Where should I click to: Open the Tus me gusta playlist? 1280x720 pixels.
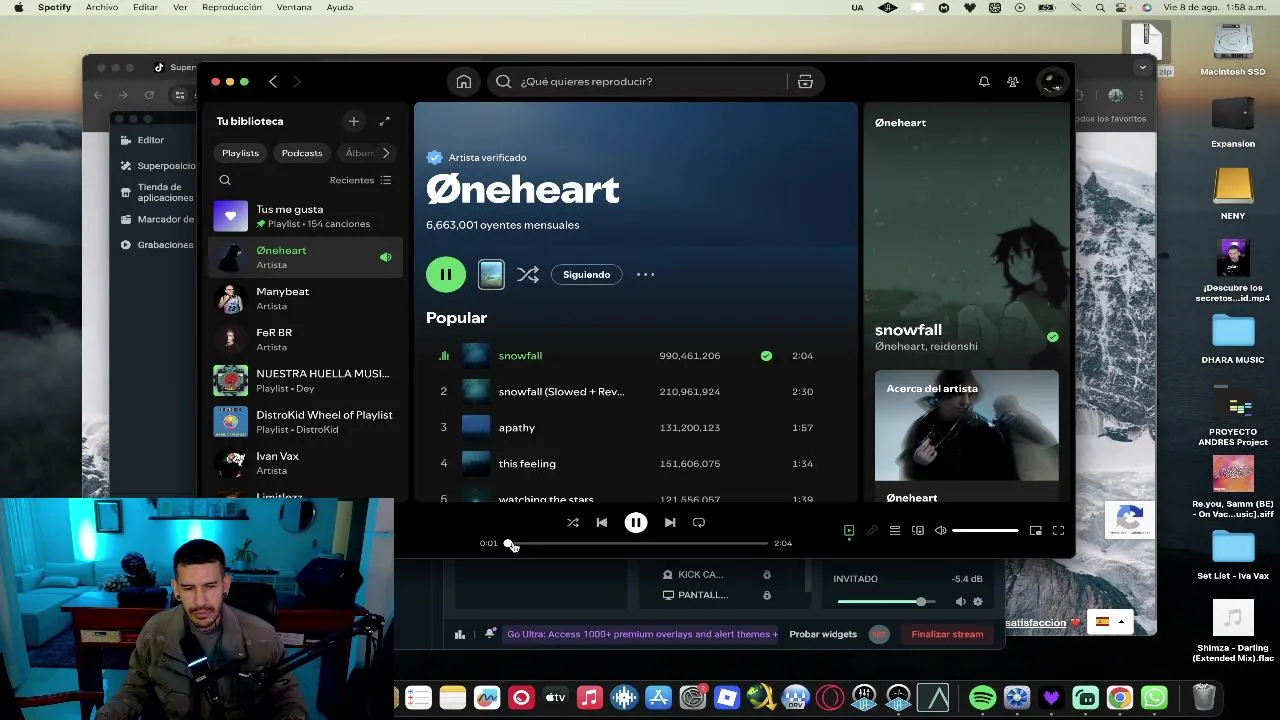click(x=306, y=216)
